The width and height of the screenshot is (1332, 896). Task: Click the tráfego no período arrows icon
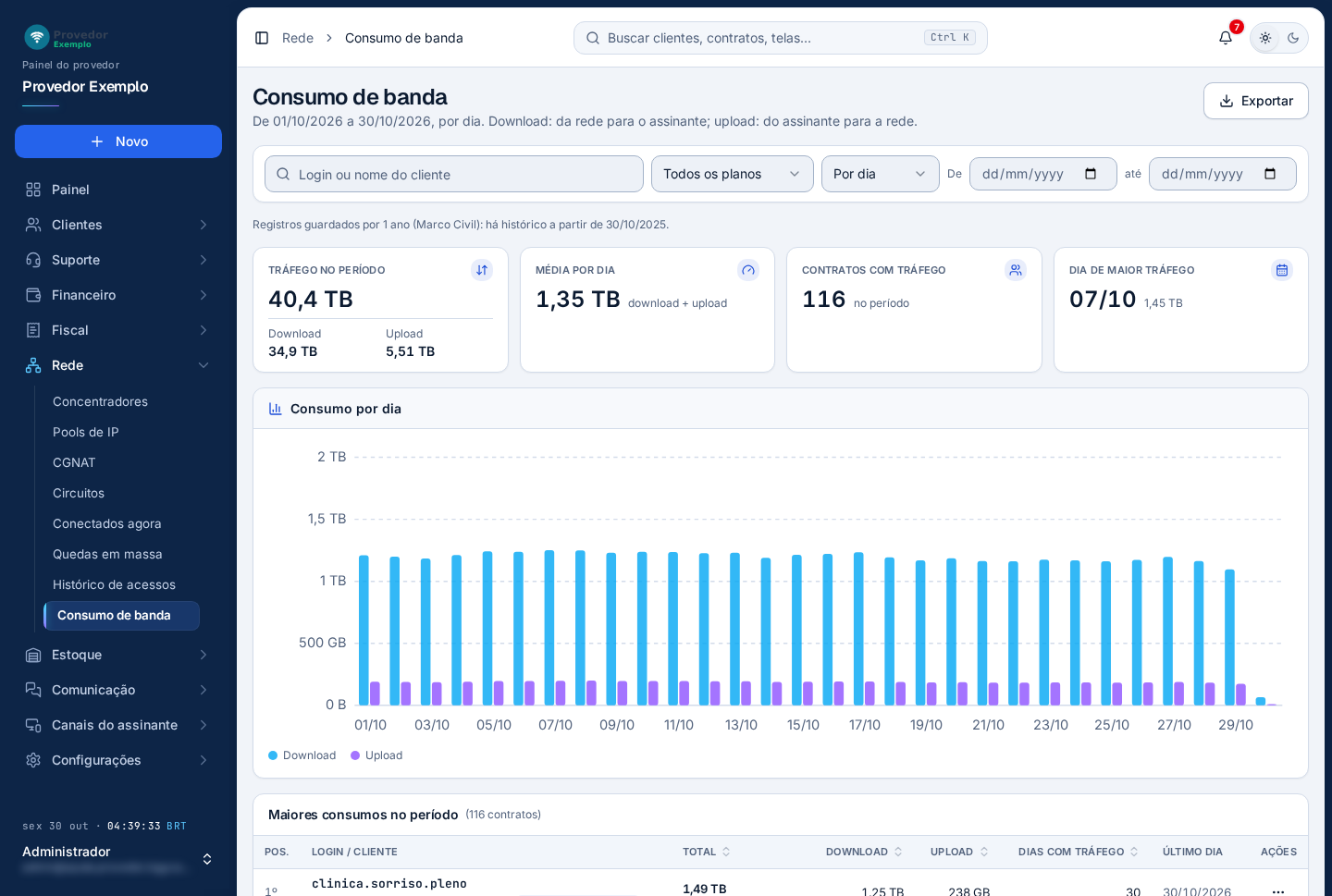click(482, 270)
